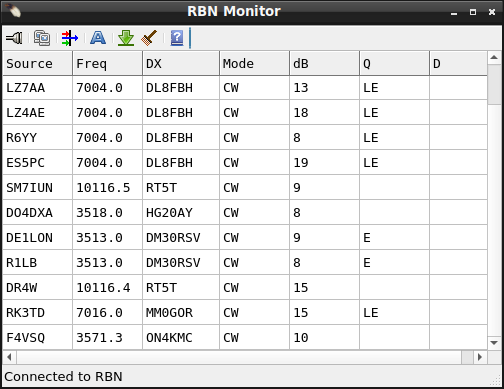Select the F4VSQ source cell
Screen dimensions: 504x389
(x=37, y=338)
